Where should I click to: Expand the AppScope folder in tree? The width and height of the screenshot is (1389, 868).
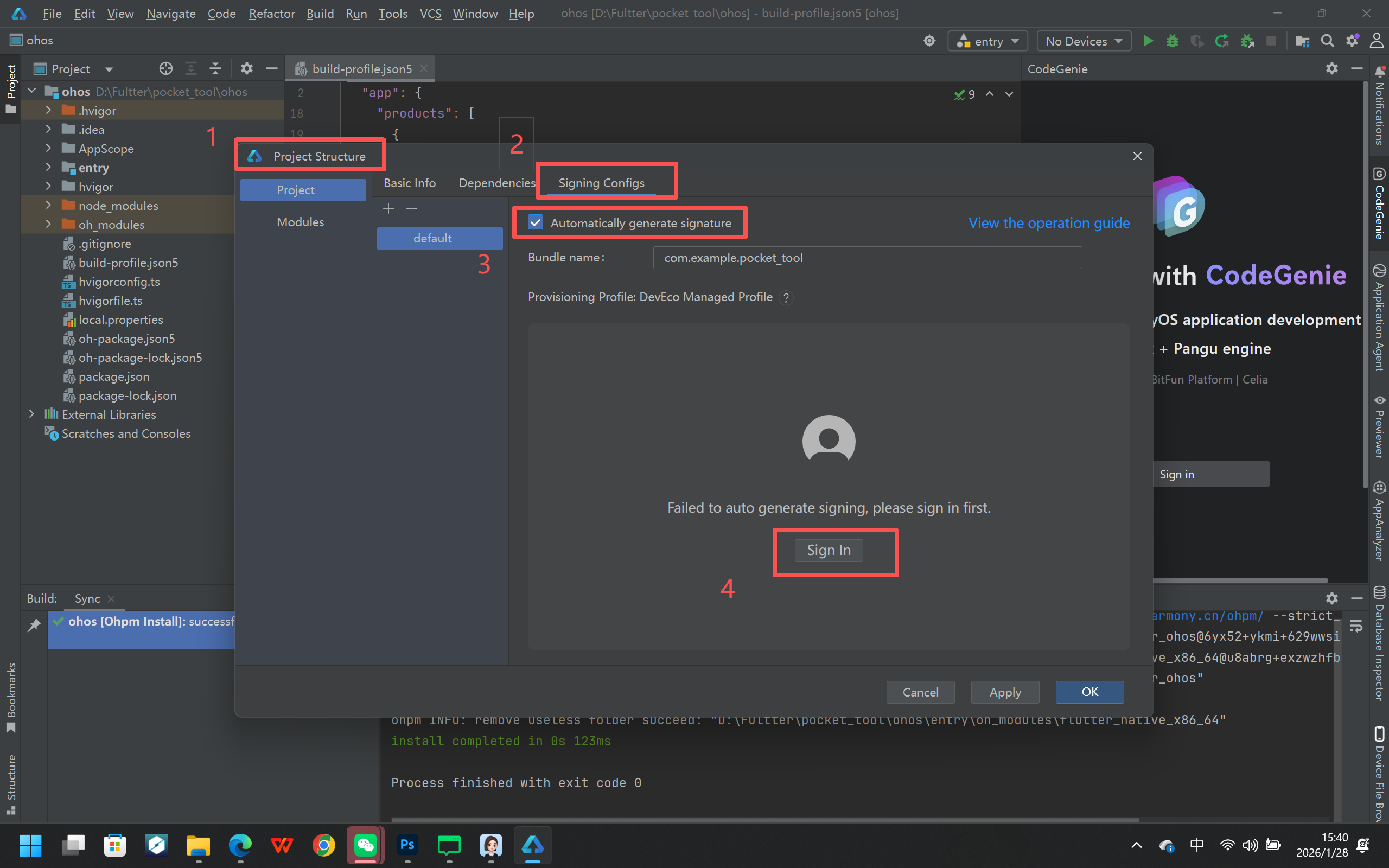tap(48, 149)
